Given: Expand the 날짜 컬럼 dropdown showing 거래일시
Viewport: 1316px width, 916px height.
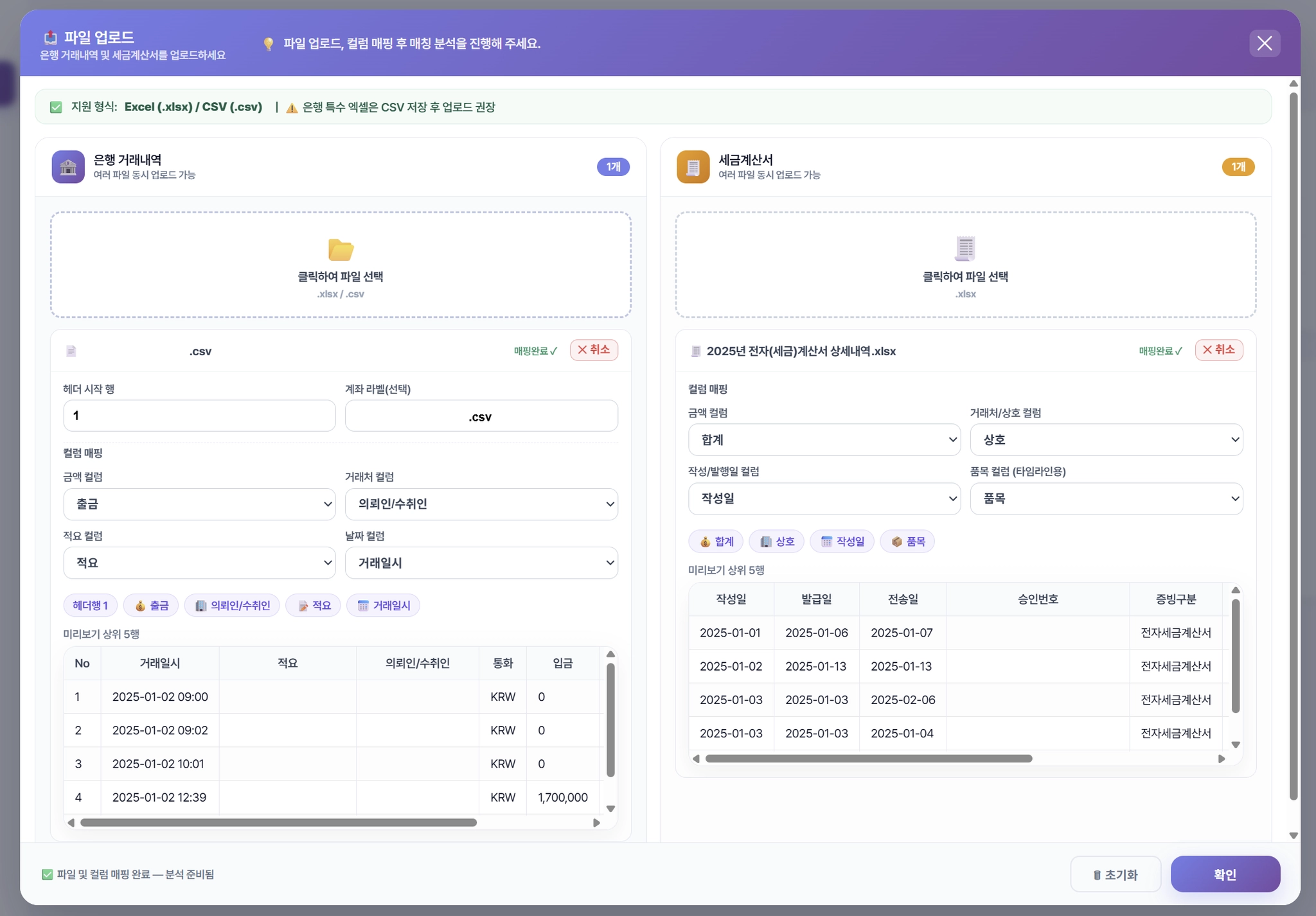Looking at the screenshot, I should (481, 563).
